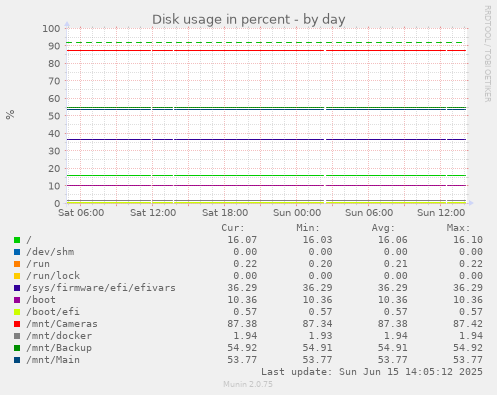497x395 pixels.
Task: Select the /mnt/Main legend label
Action: point(53,360)
